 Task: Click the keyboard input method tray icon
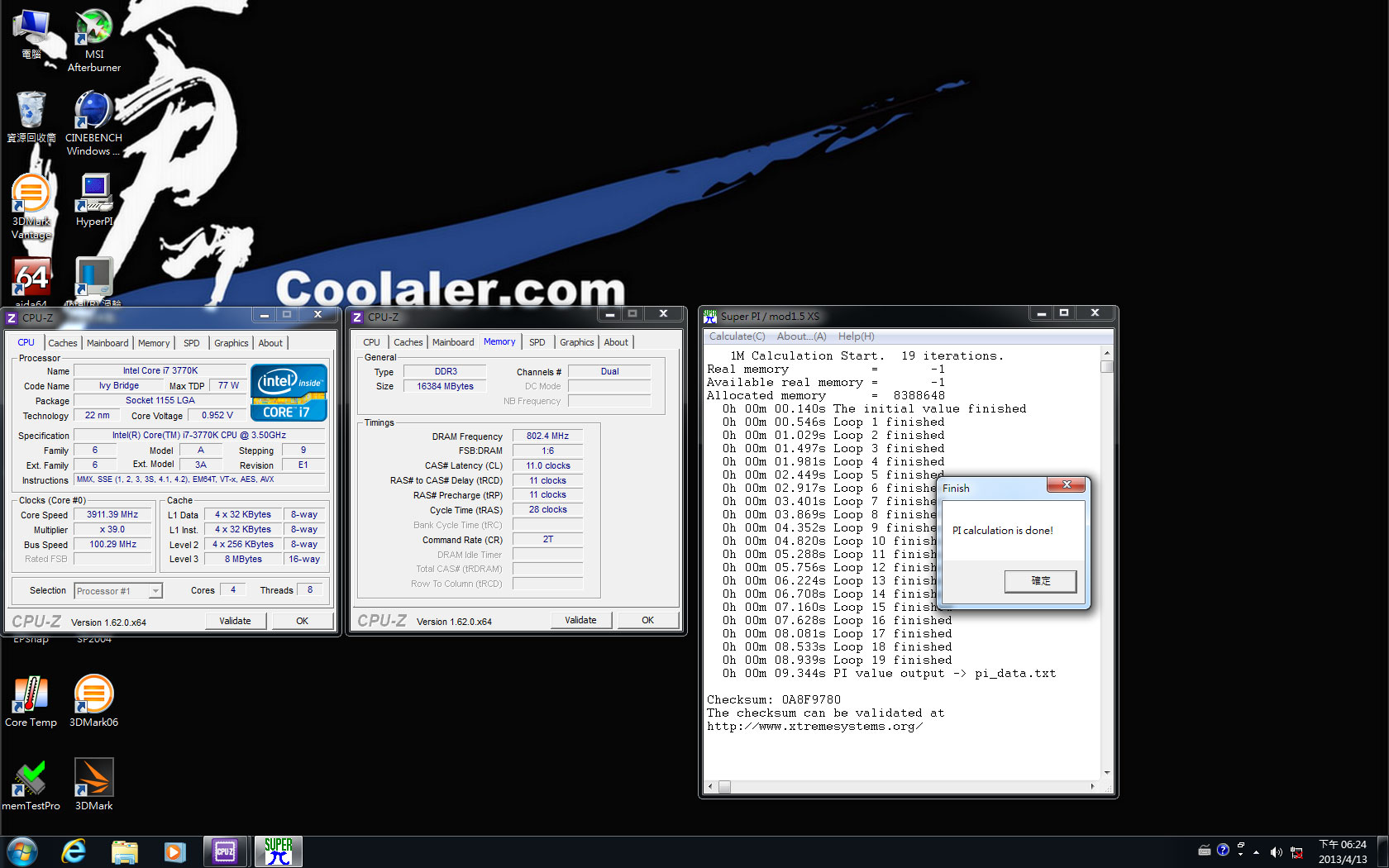1205,850
